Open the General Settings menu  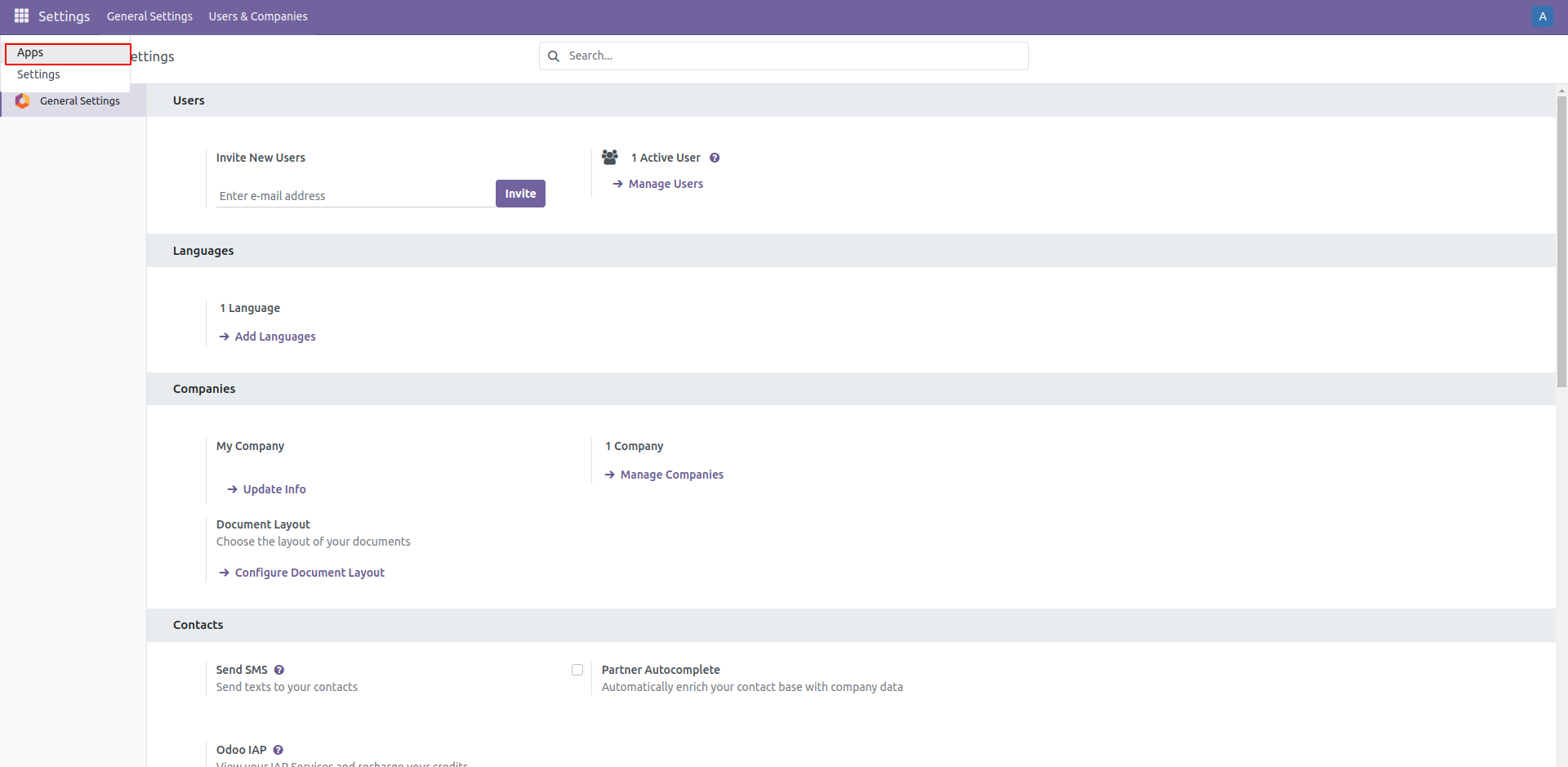pyautogui.click(x=149, y=16)
